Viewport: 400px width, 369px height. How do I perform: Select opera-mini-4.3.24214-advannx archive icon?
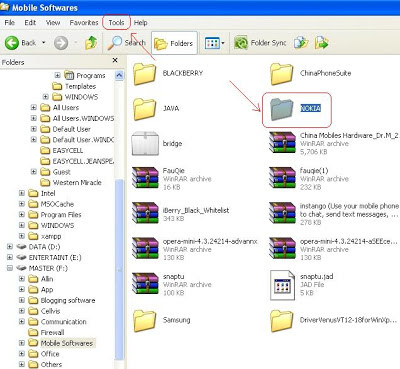tap(145, 249)
